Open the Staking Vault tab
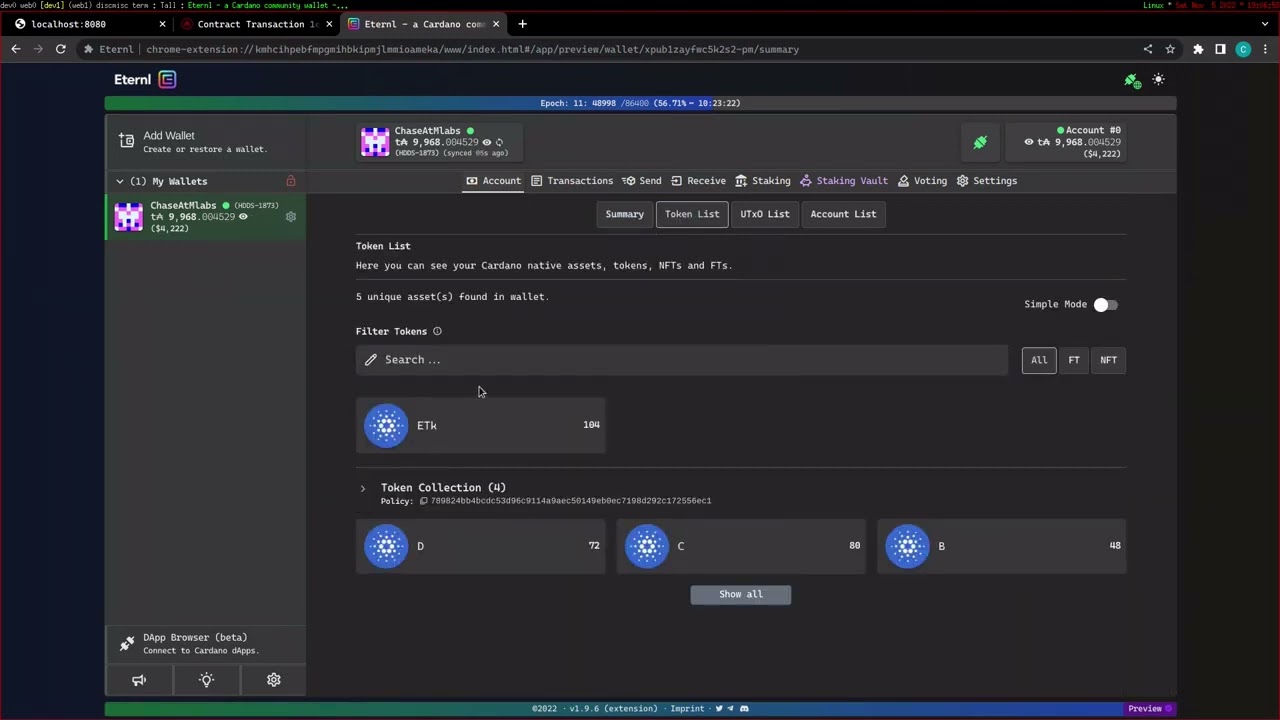Screen dimensions: 1280x720 (843, 181)
